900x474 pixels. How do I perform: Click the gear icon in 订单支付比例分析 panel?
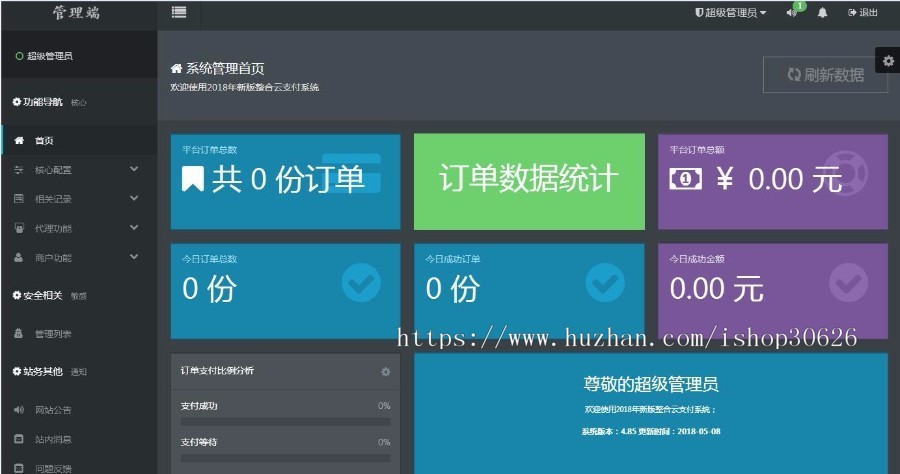386,372
